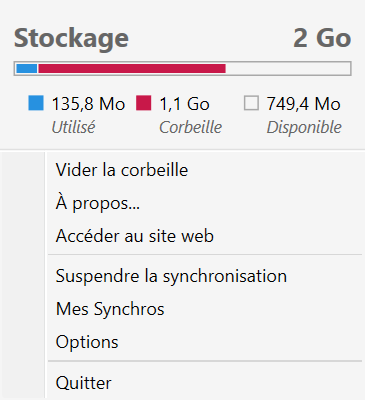This screenshot has width=365, height=400.
Task: Click the italic Disponible label
Action: coord(304,127)
